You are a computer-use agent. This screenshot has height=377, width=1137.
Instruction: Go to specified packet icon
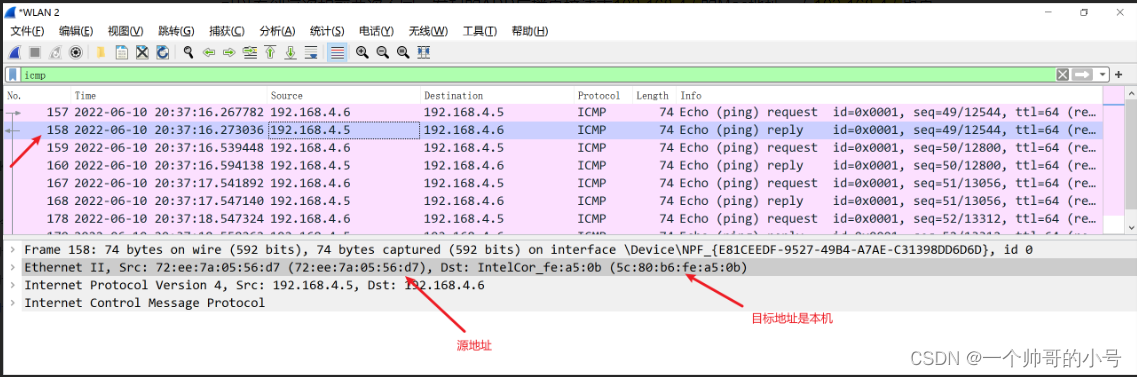click(250, 52)
